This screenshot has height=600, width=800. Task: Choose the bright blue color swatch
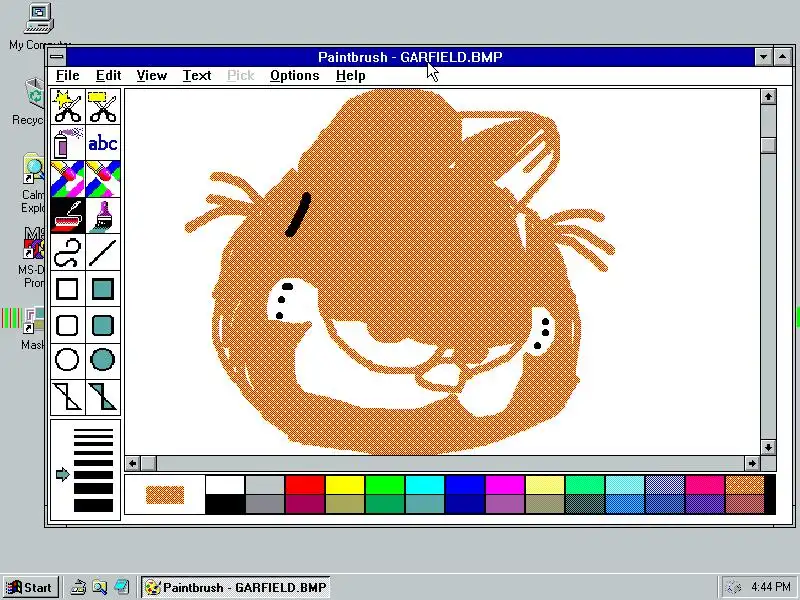(465, 485)
